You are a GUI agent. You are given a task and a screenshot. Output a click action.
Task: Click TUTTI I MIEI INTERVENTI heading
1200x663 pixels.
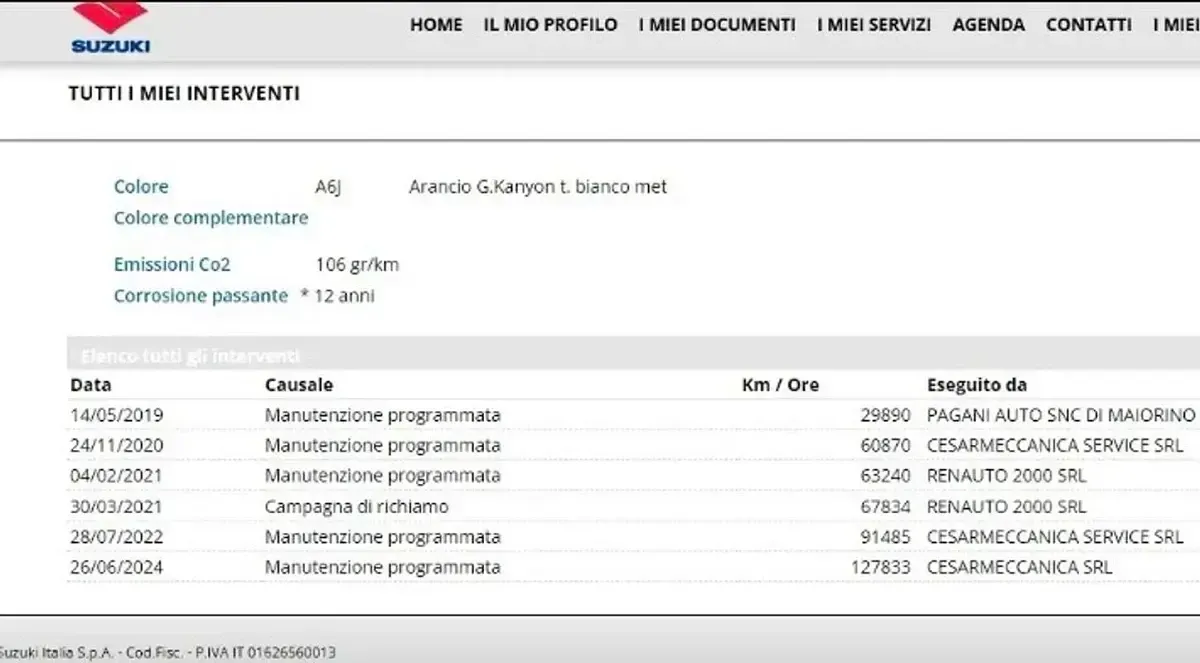point(184,94)
